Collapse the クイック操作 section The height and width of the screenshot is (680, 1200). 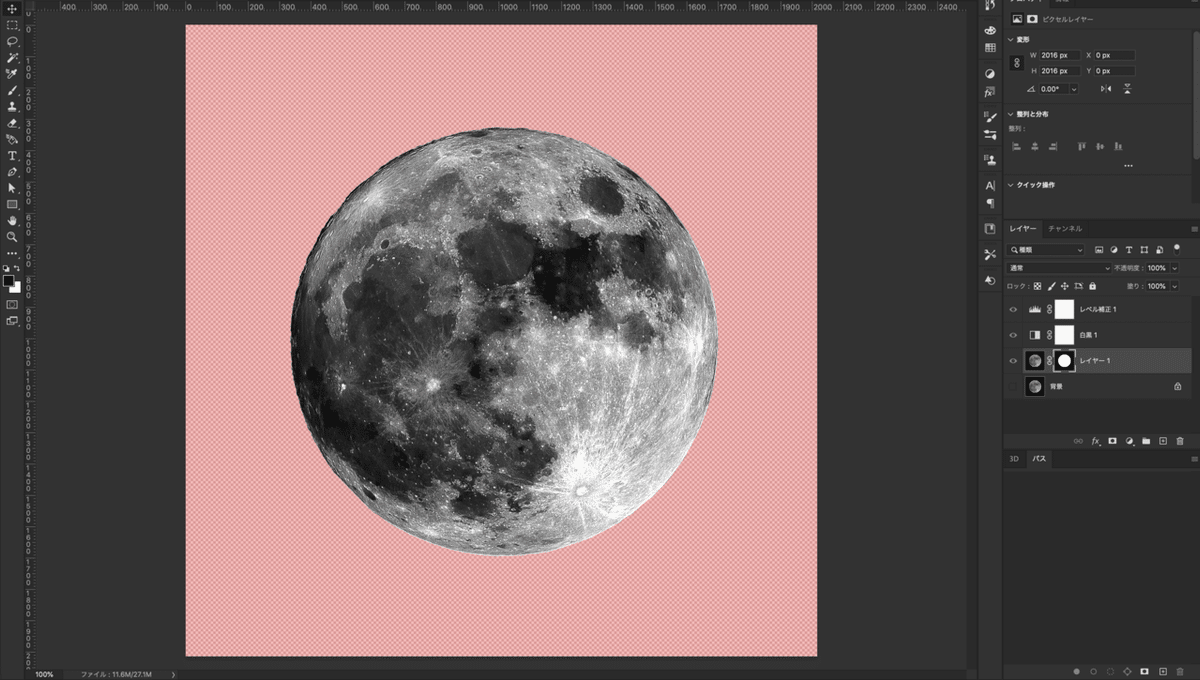coord(1010,185)
